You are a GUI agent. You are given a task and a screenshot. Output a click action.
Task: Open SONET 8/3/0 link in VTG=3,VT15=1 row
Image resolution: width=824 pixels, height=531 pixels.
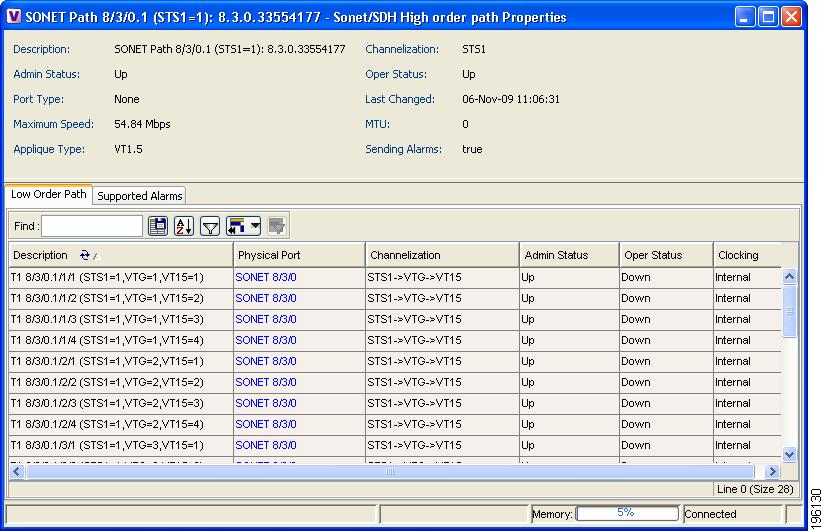266,445
